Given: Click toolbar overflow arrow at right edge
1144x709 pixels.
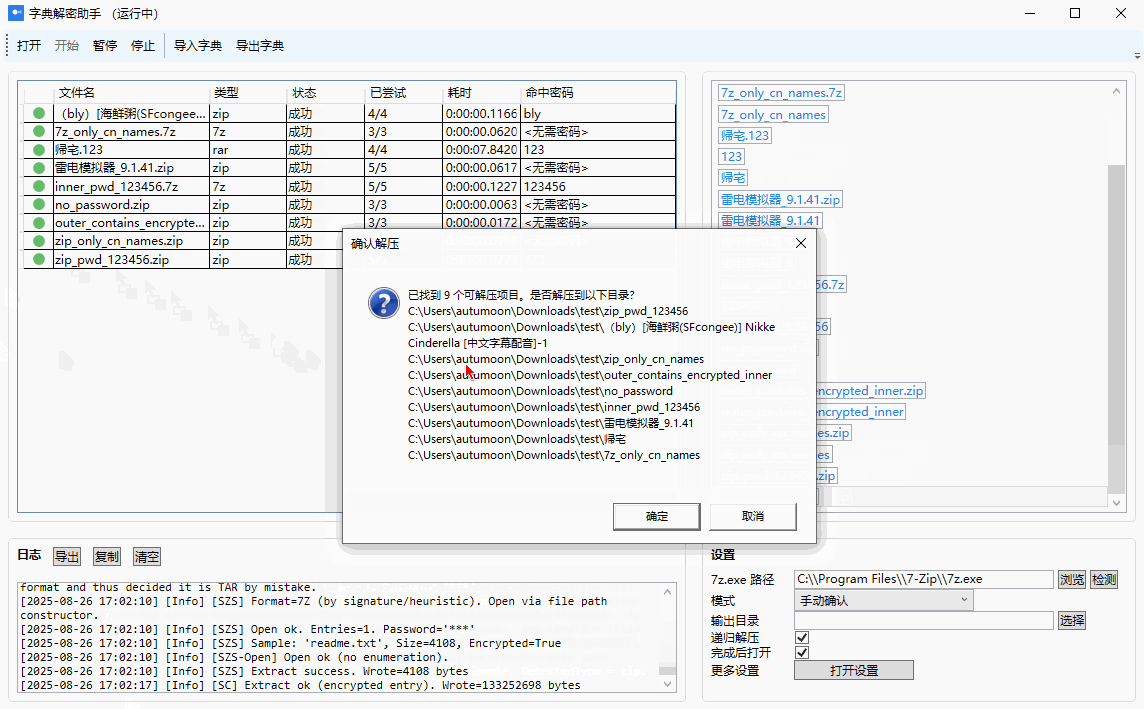Looking at the screenshot, I should point(1137,55).
